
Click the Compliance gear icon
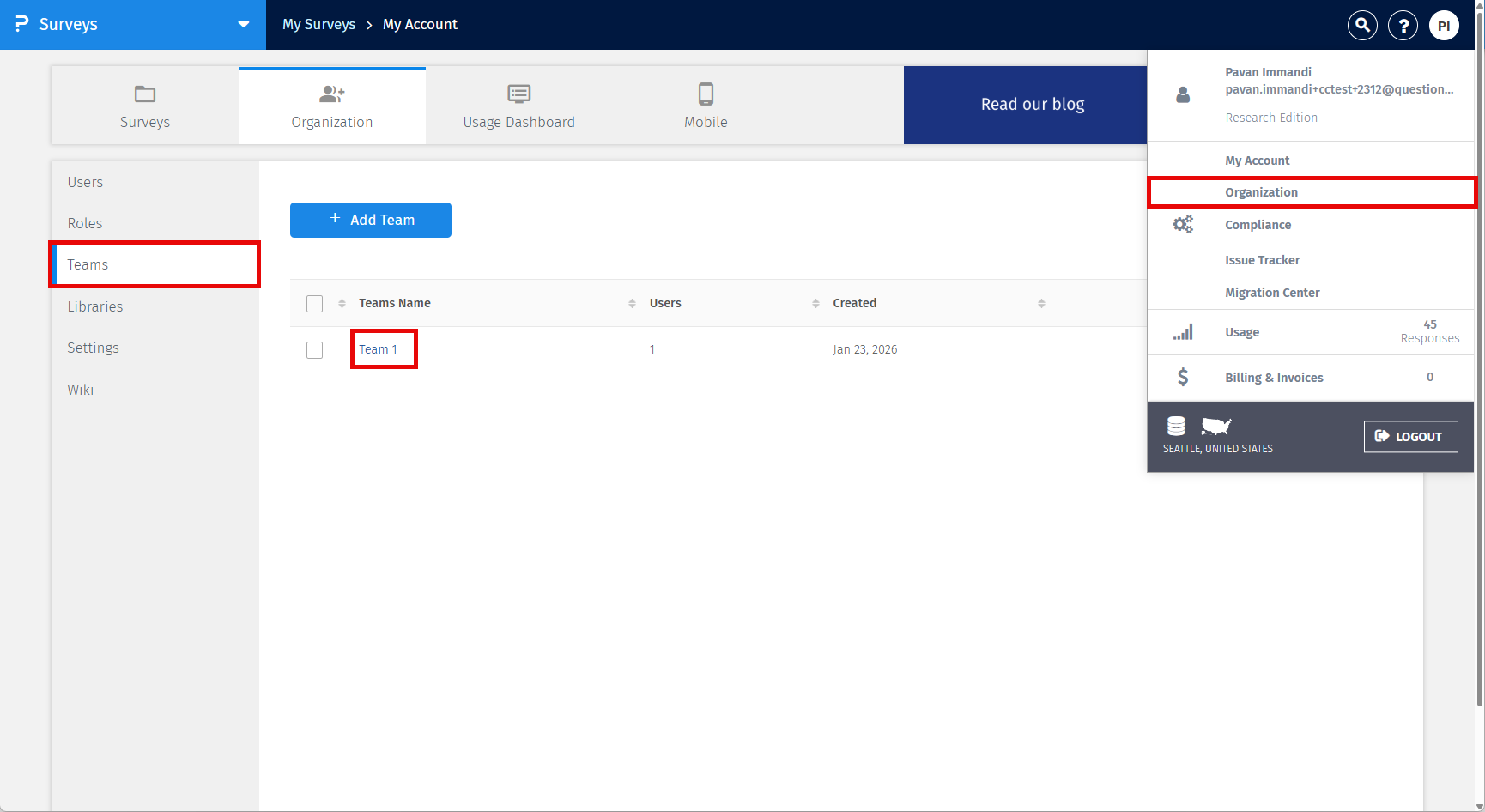[x=1184, y=224]
